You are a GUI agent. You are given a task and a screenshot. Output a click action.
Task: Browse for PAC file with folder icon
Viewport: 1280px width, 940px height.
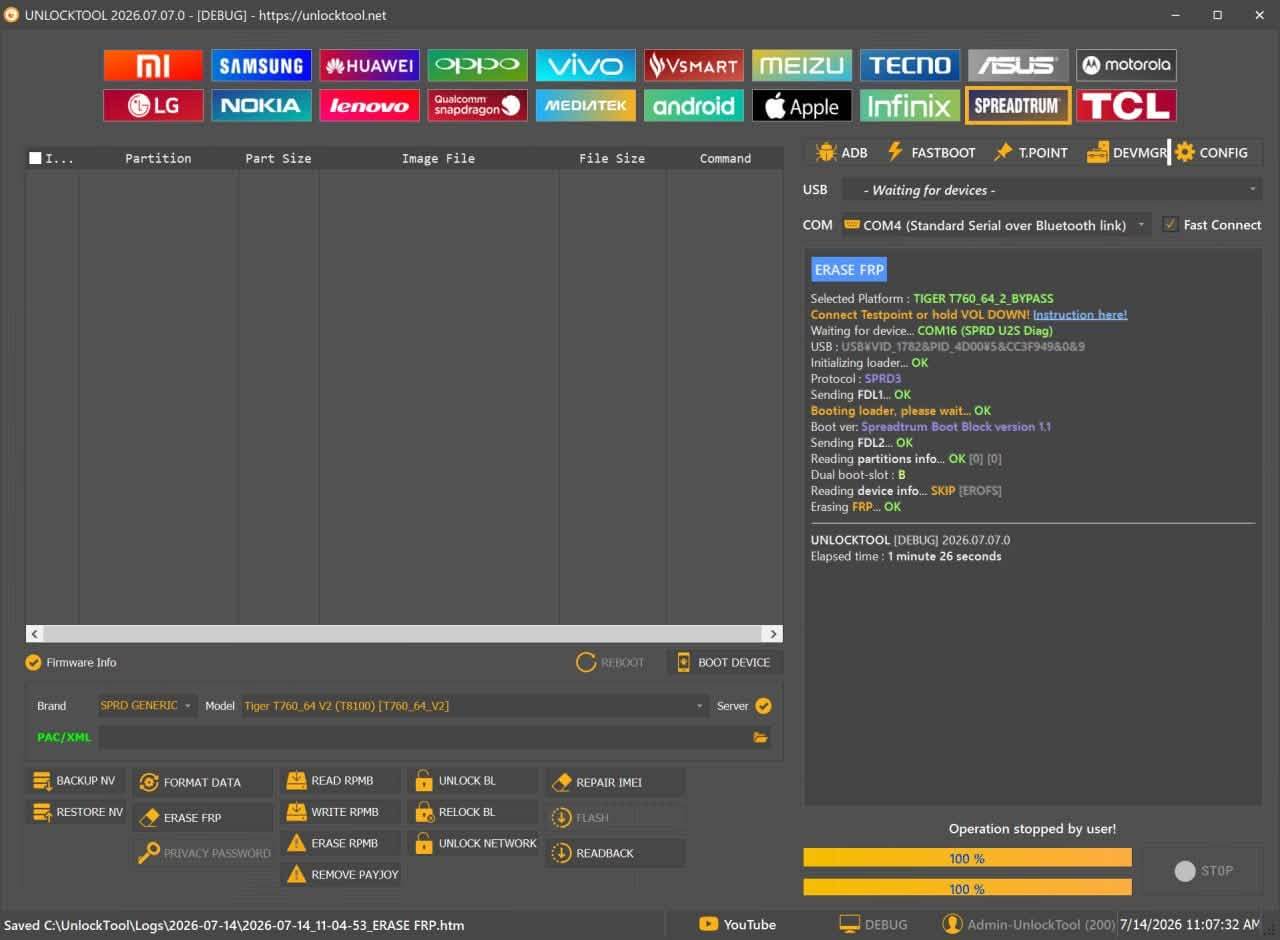click(x=761, y=737)
